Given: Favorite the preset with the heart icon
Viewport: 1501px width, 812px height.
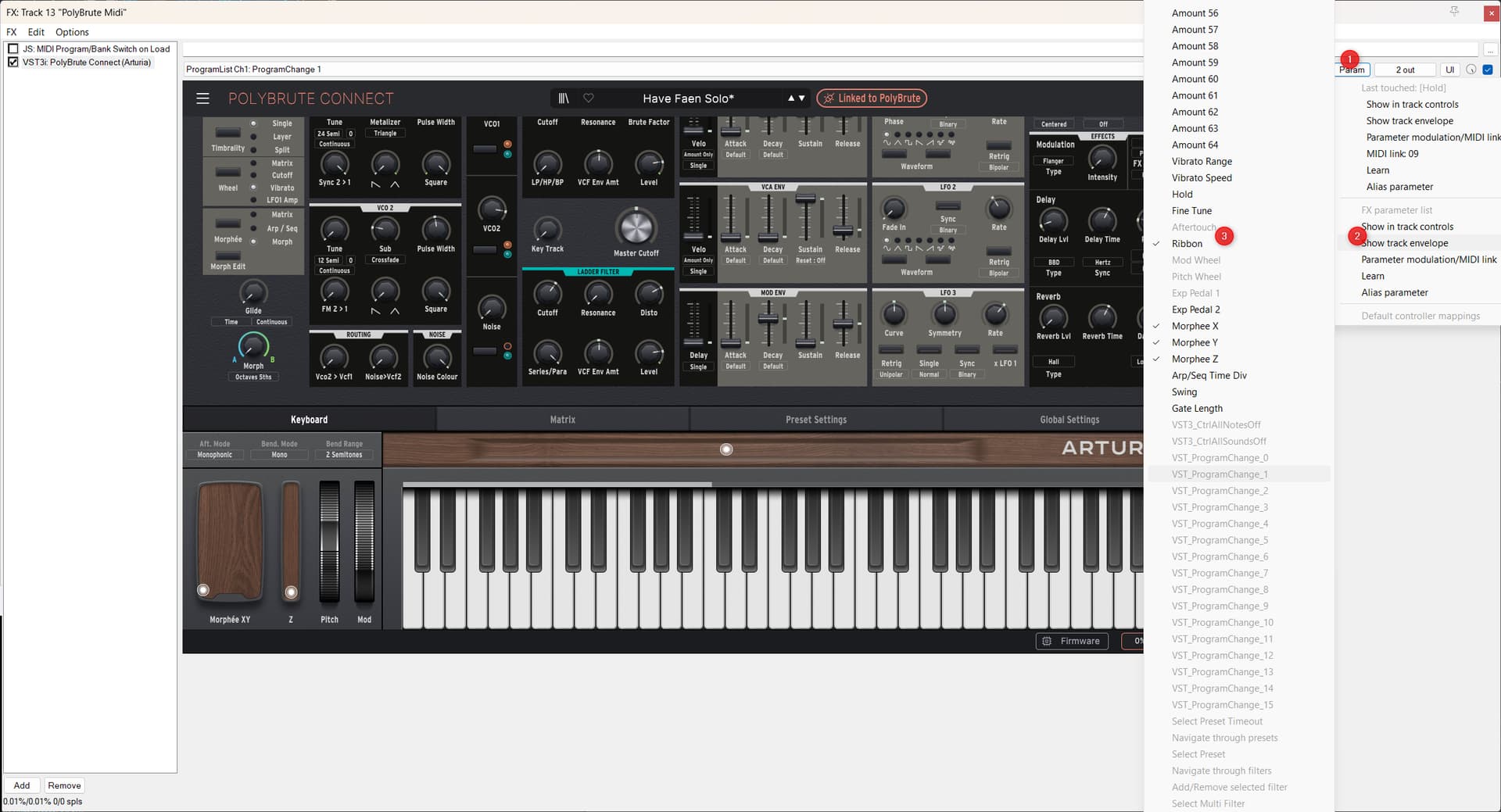Looking at the screenshot, I should pyautogui.click(x=589, y=98).
